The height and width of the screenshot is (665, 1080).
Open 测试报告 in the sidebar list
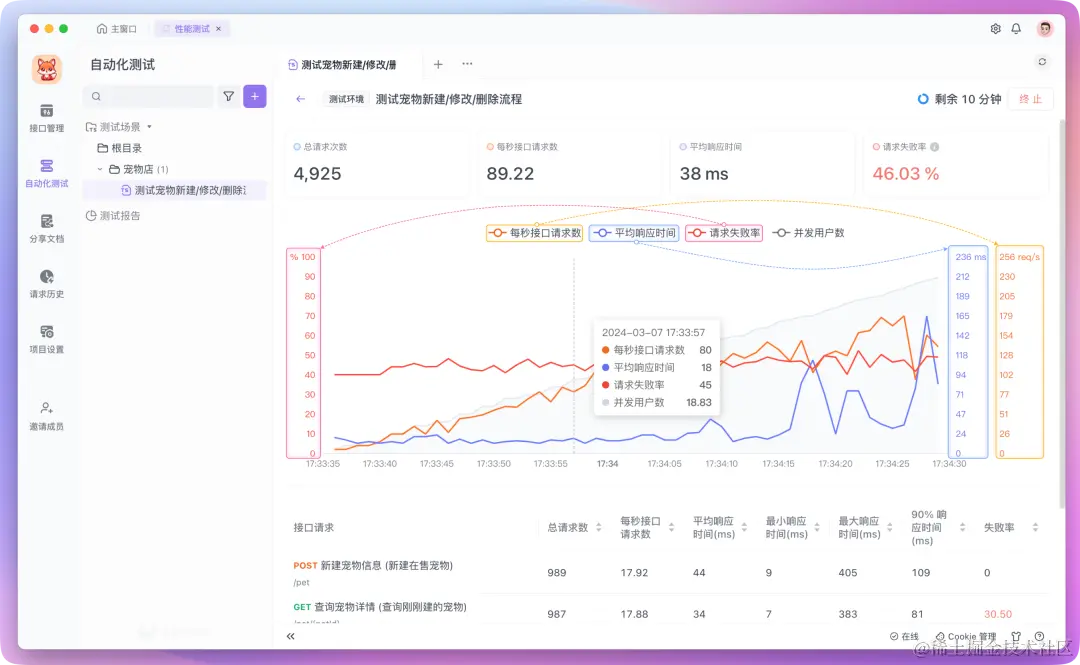point(113,216)
